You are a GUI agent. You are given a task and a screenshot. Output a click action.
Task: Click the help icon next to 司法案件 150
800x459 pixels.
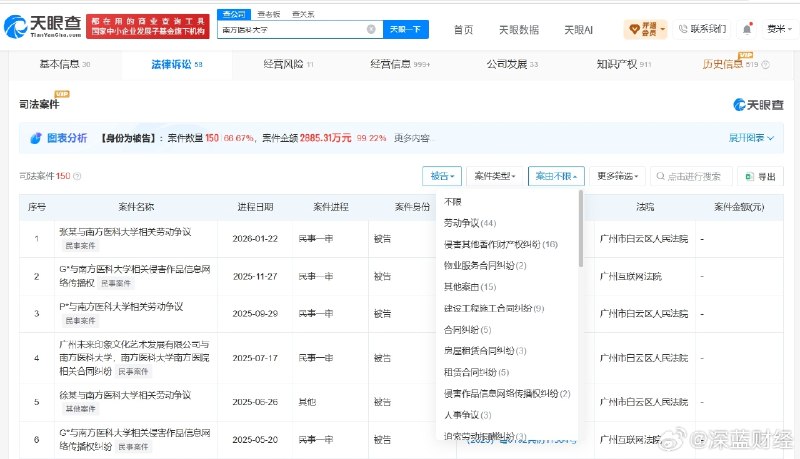tap(78, 176)
